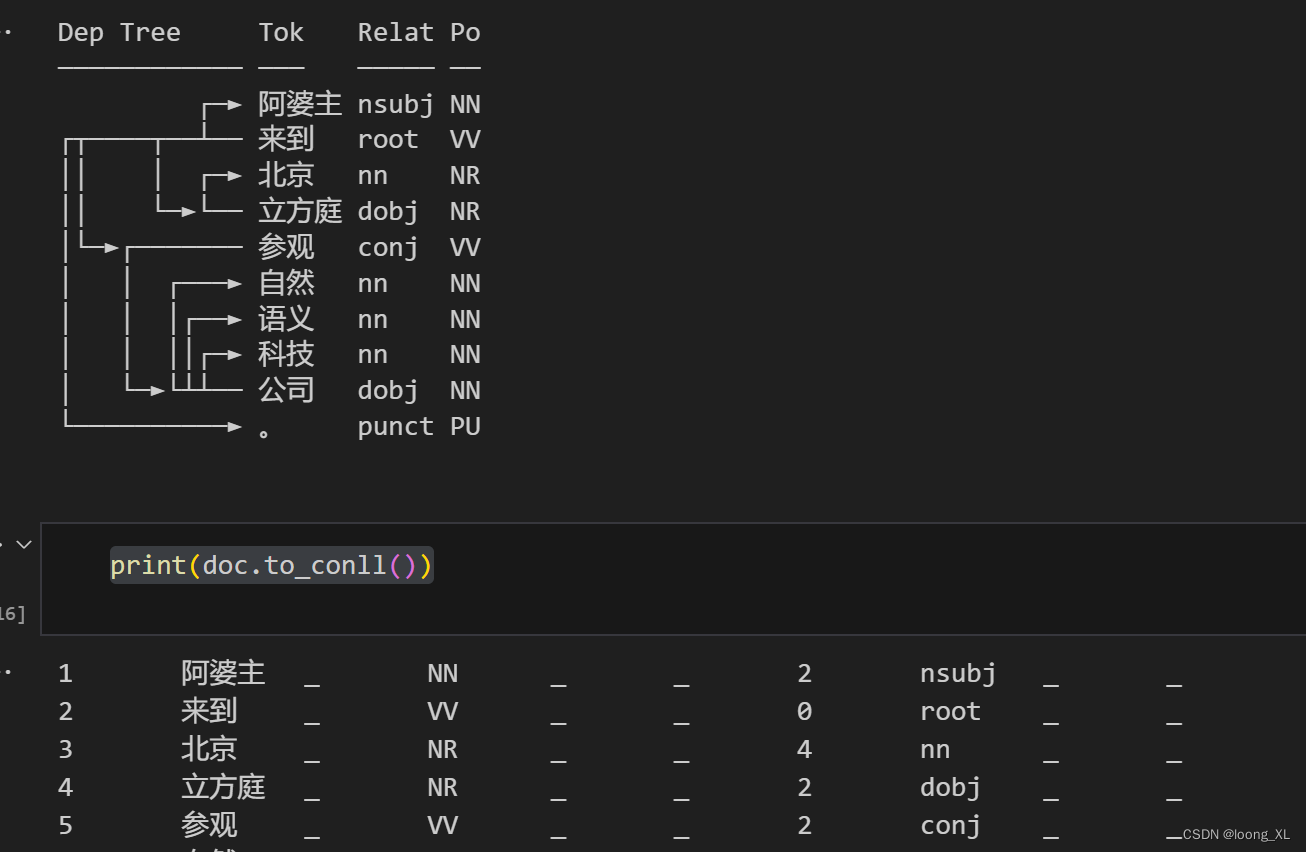Click 'conj' in the CoNLL output
This screenshot has height=852, width=1306.
[950, 825]
